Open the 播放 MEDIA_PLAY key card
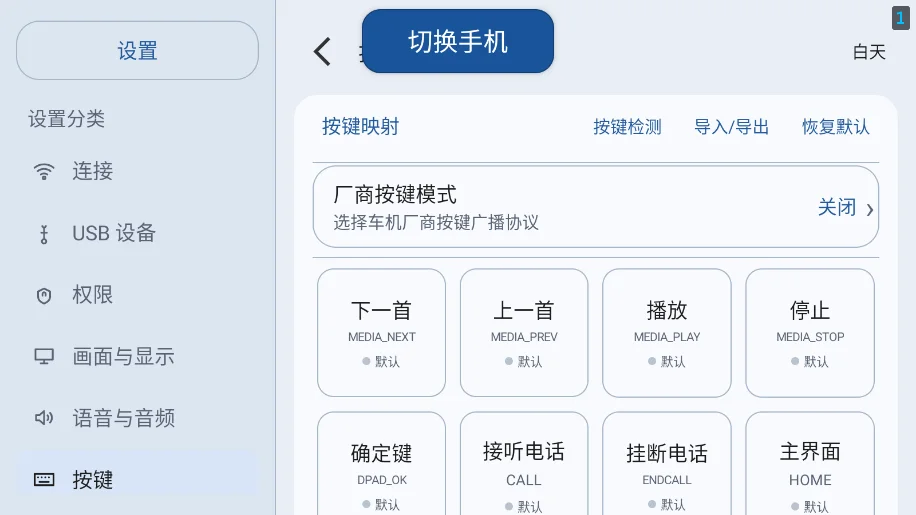 coord(667,333)
